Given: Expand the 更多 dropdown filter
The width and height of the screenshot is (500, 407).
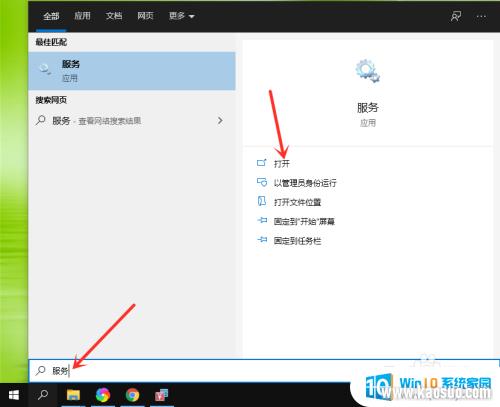Looking at the screenshot, I should pos(181,16).
